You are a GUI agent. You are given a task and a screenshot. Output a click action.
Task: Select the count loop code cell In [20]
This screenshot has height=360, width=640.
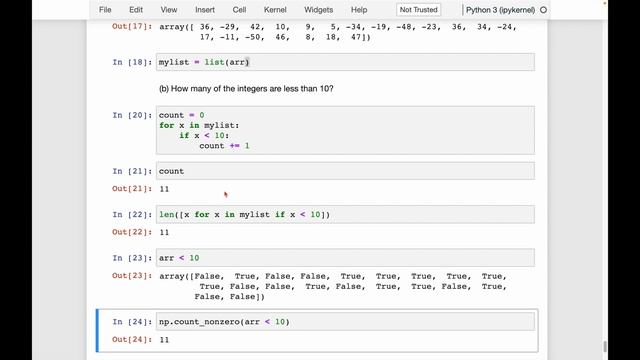(345, 130)
